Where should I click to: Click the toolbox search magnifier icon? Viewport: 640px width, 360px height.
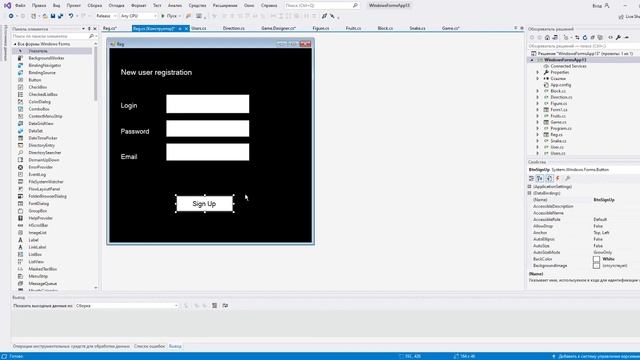point(91,36)
